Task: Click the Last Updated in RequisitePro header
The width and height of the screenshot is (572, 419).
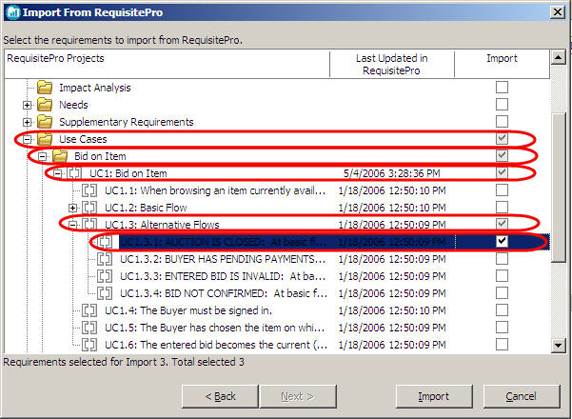Action: [392, 64]
